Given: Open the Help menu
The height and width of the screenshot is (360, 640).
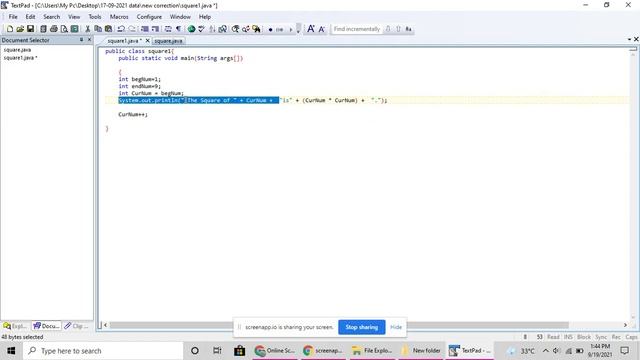Looking at the screenshot, I should point(205,17).
